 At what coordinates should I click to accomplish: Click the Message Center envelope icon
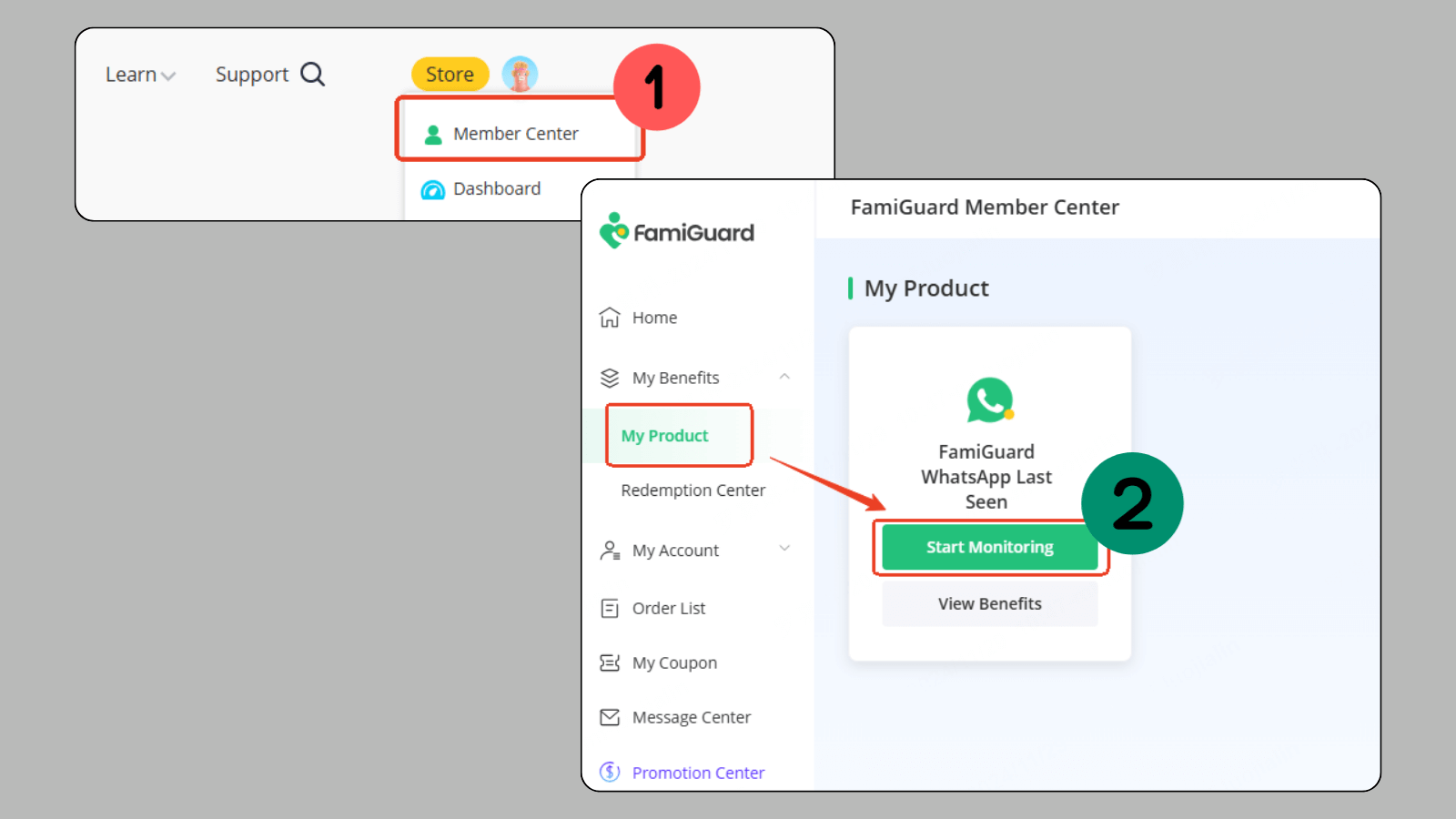[610, 717]
